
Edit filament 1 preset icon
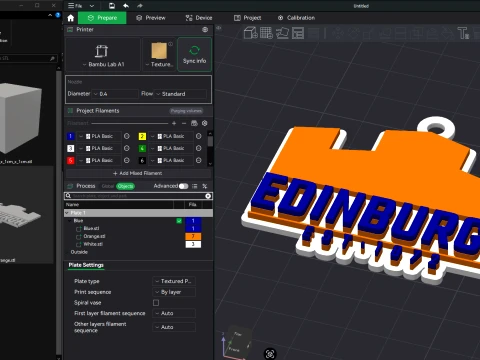(x=127, y=136)
